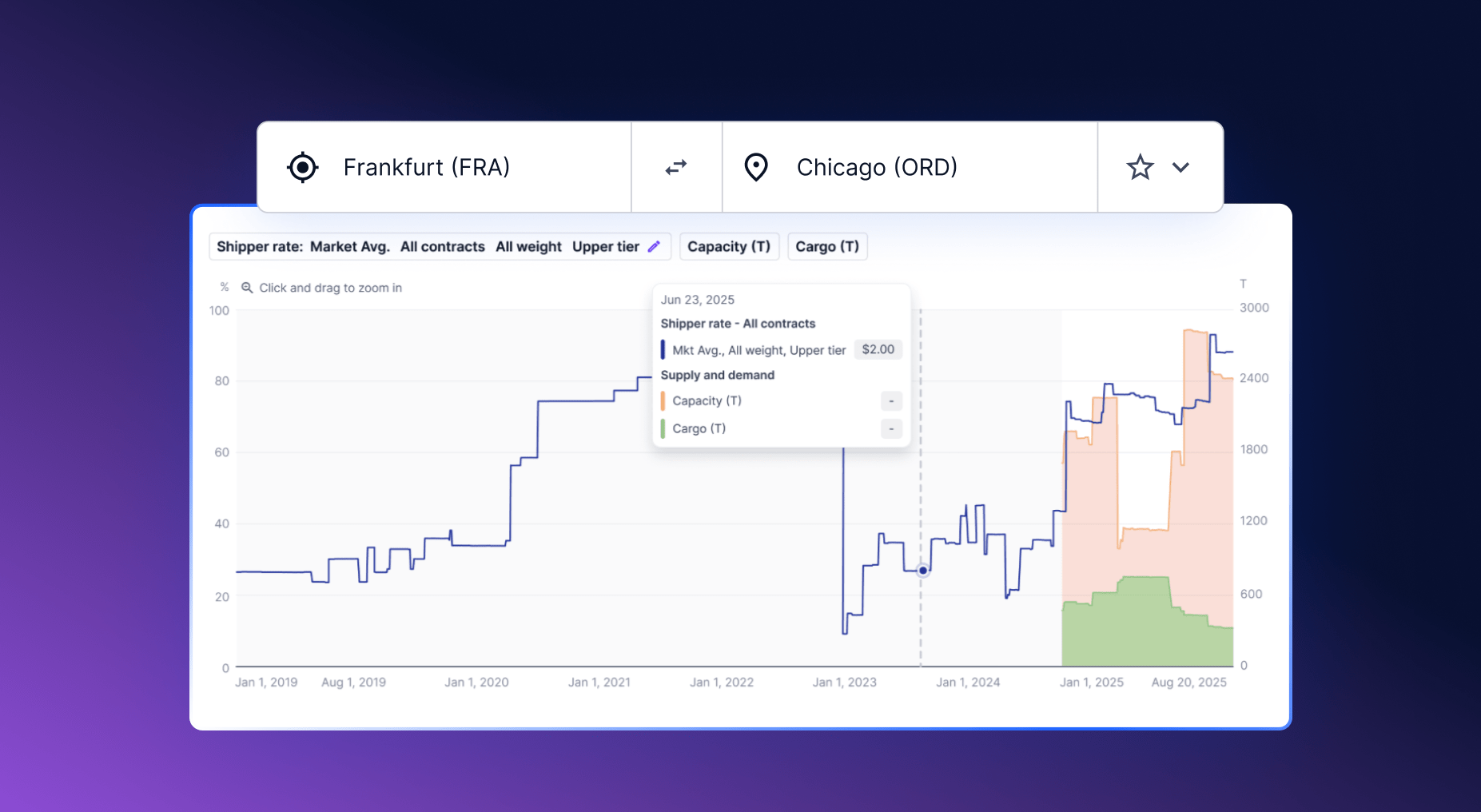1481x812 pixels.
Task: Select the swap route arrows icon
Action: click(x=676, y=167)
